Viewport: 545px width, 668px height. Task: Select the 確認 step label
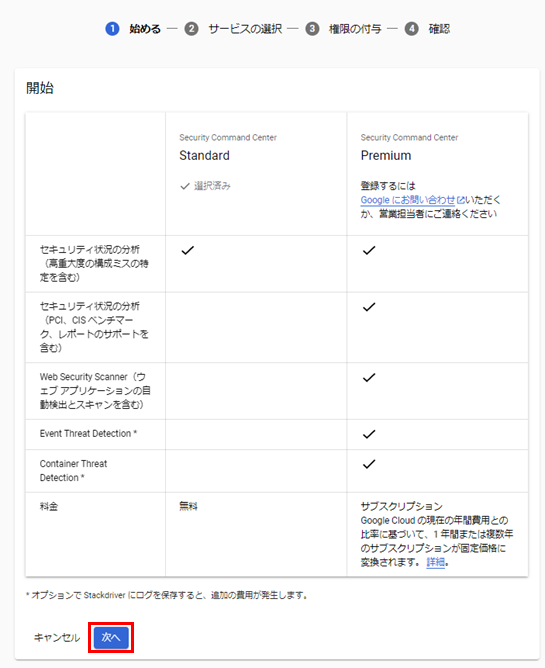tap(439, 29)
